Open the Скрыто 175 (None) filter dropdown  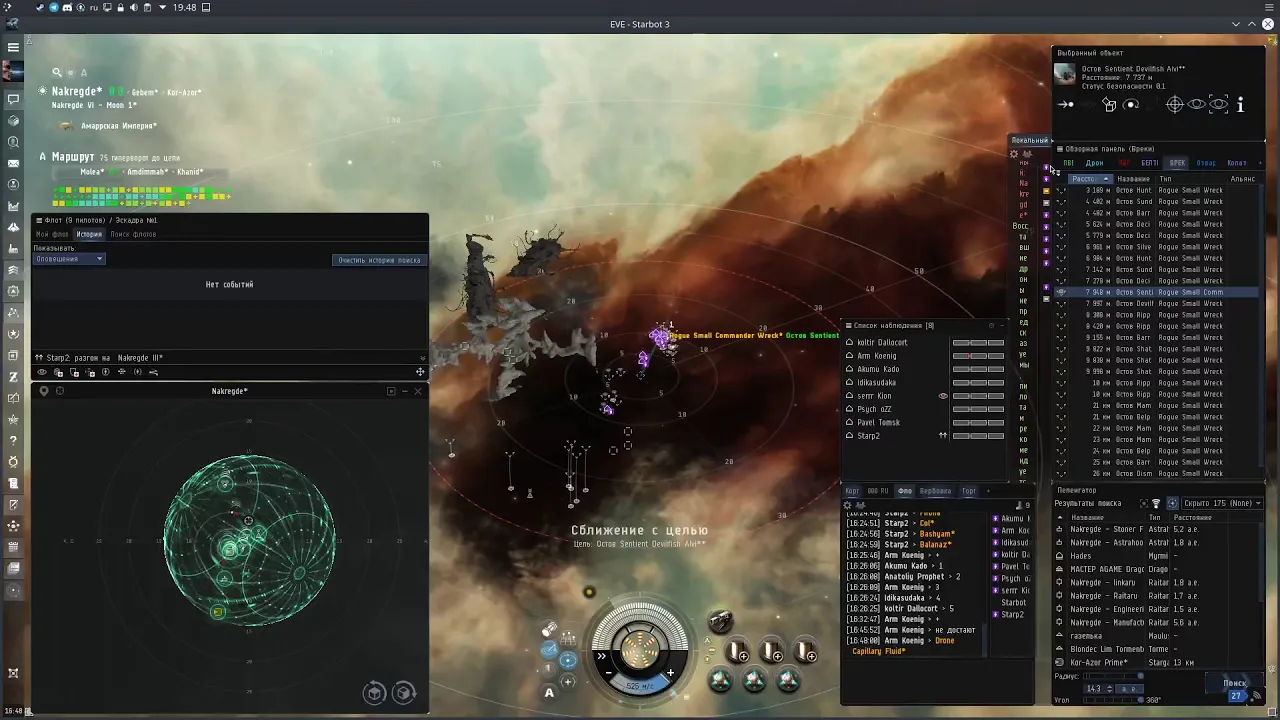tap(1222, 503)
